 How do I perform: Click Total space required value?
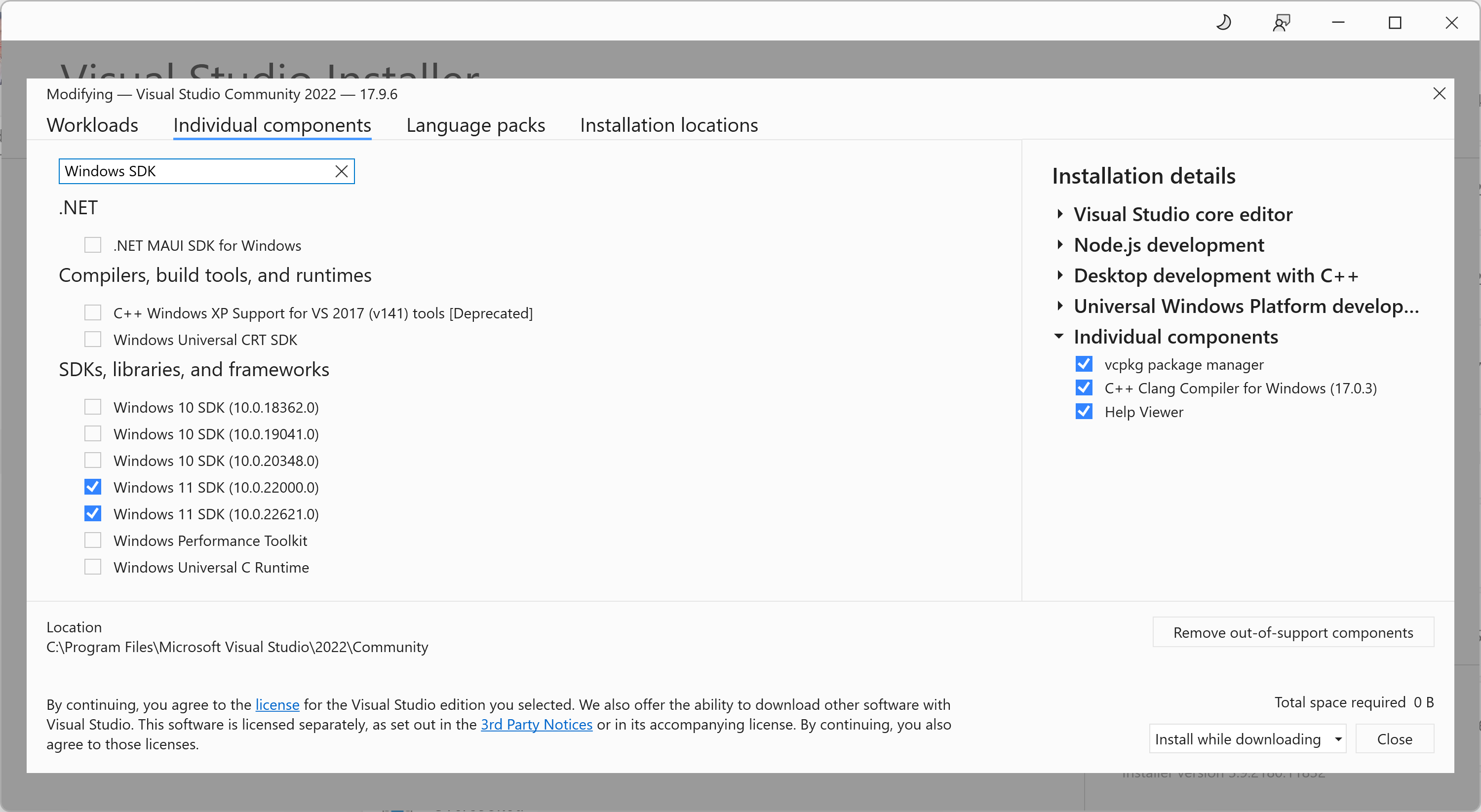[x=1424, y=702]
